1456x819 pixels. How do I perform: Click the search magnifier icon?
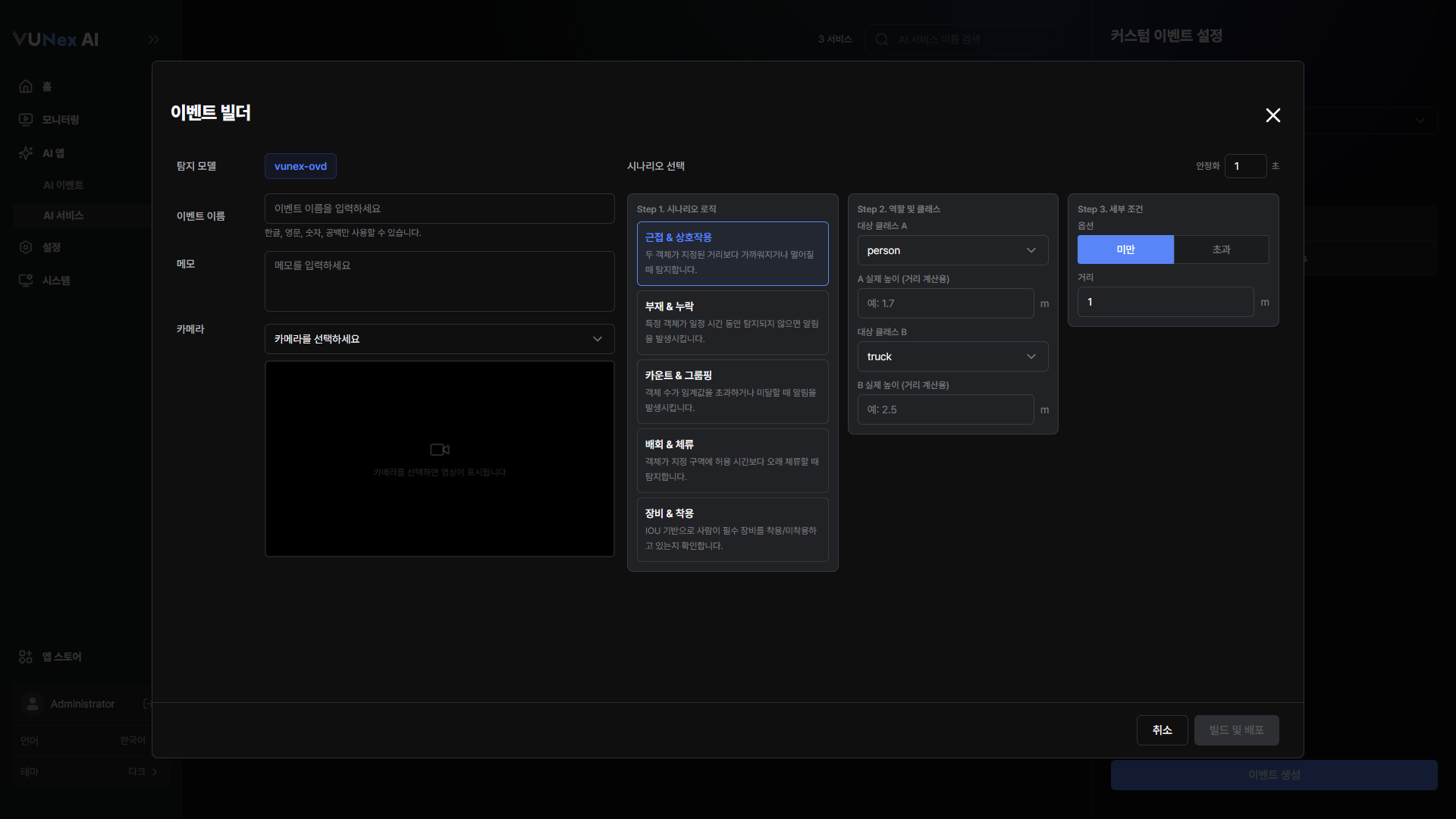coord(882,39)
